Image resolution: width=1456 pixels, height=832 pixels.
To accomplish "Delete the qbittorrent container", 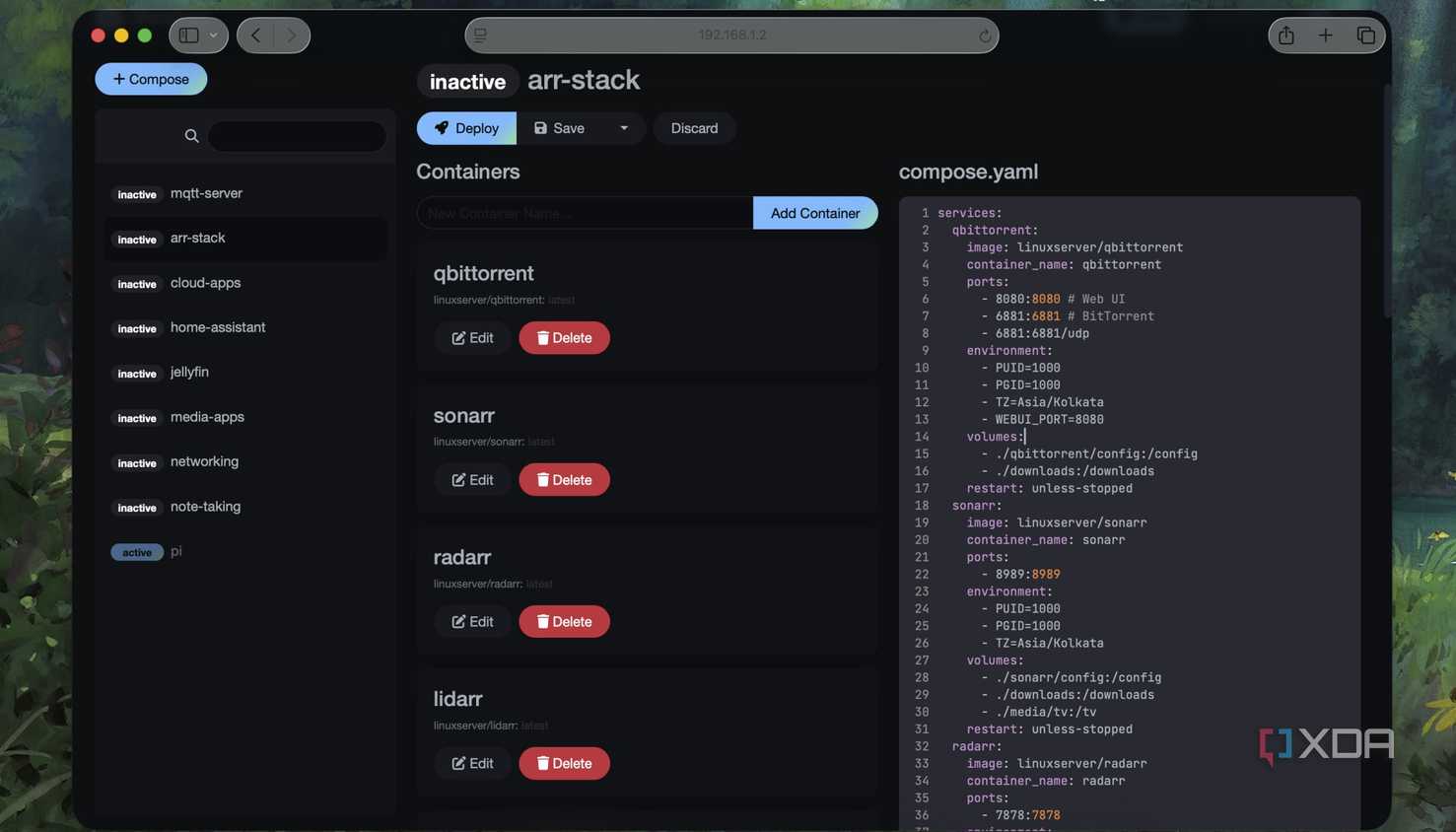I will click(x=564, y=338).
